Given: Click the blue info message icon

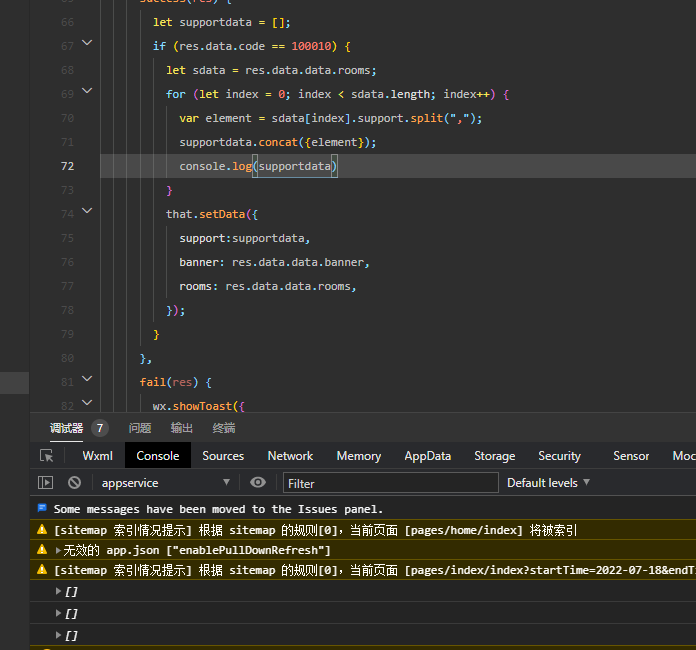Looking at the screenshot, I should [42, 509].
